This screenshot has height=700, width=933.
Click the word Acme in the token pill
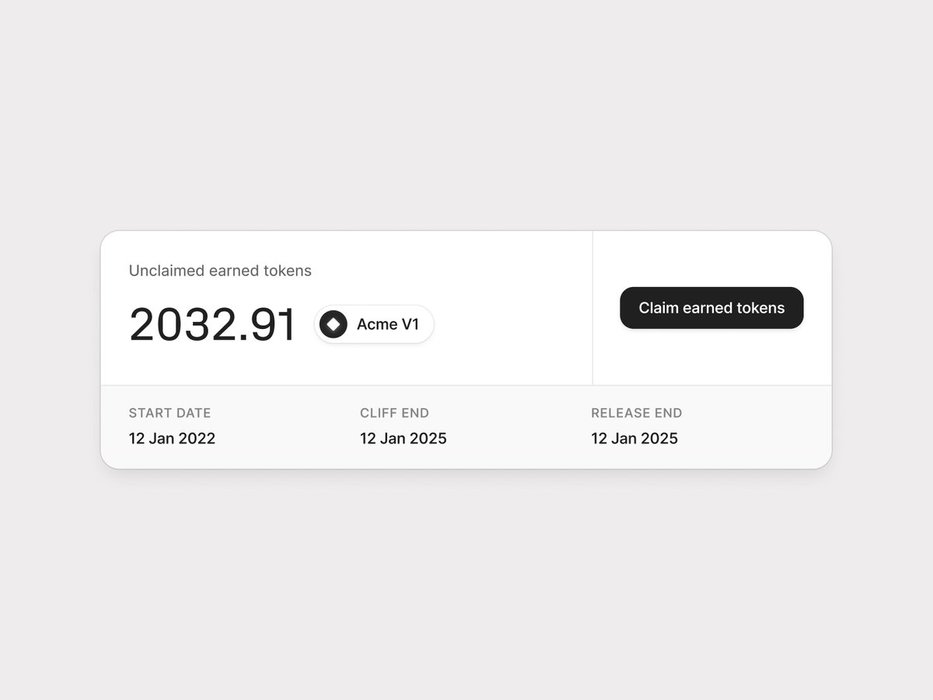point(377,324)
